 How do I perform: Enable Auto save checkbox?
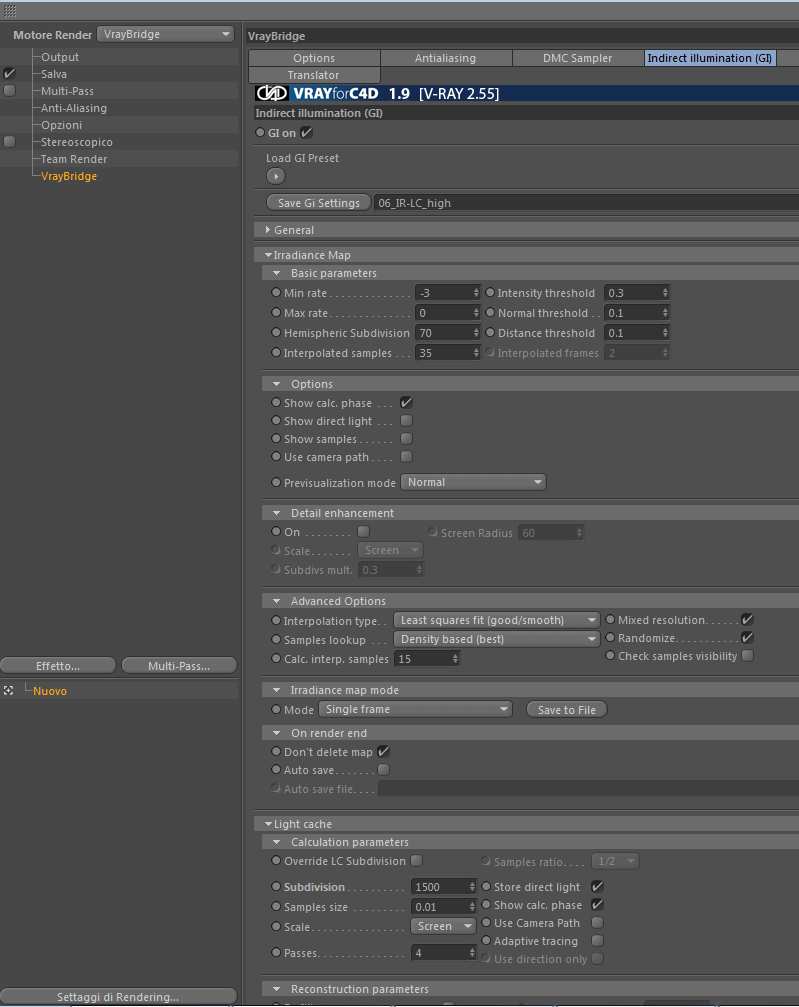click(x=383, y=769)
